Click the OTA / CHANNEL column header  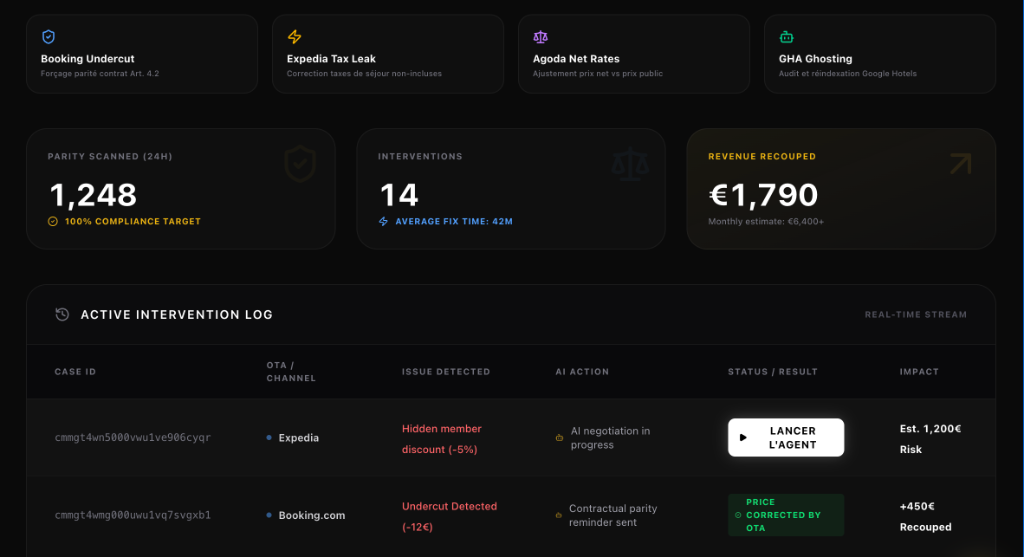(291, 372)
